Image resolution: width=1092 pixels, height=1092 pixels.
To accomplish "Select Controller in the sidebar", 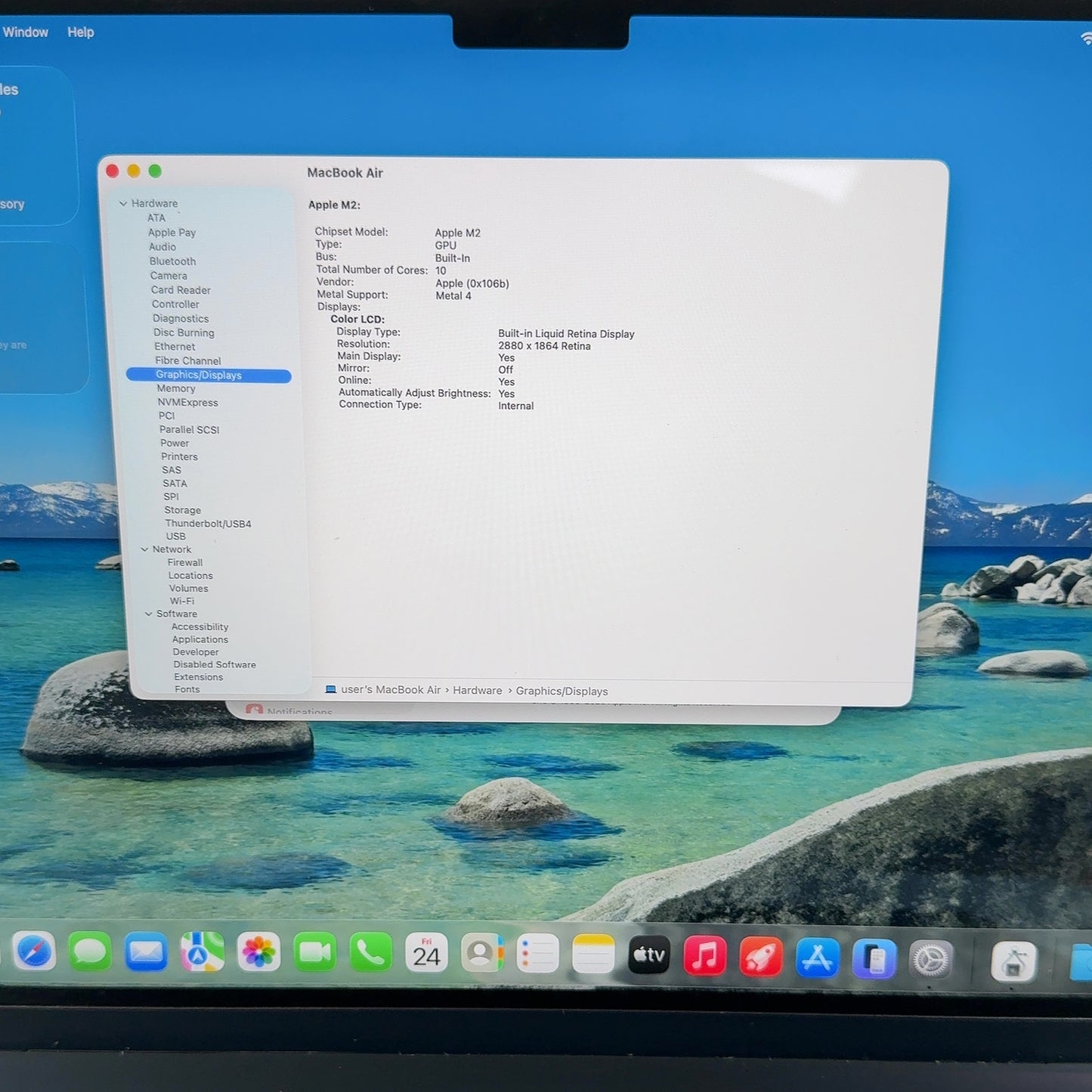I will tap(175, 305).
